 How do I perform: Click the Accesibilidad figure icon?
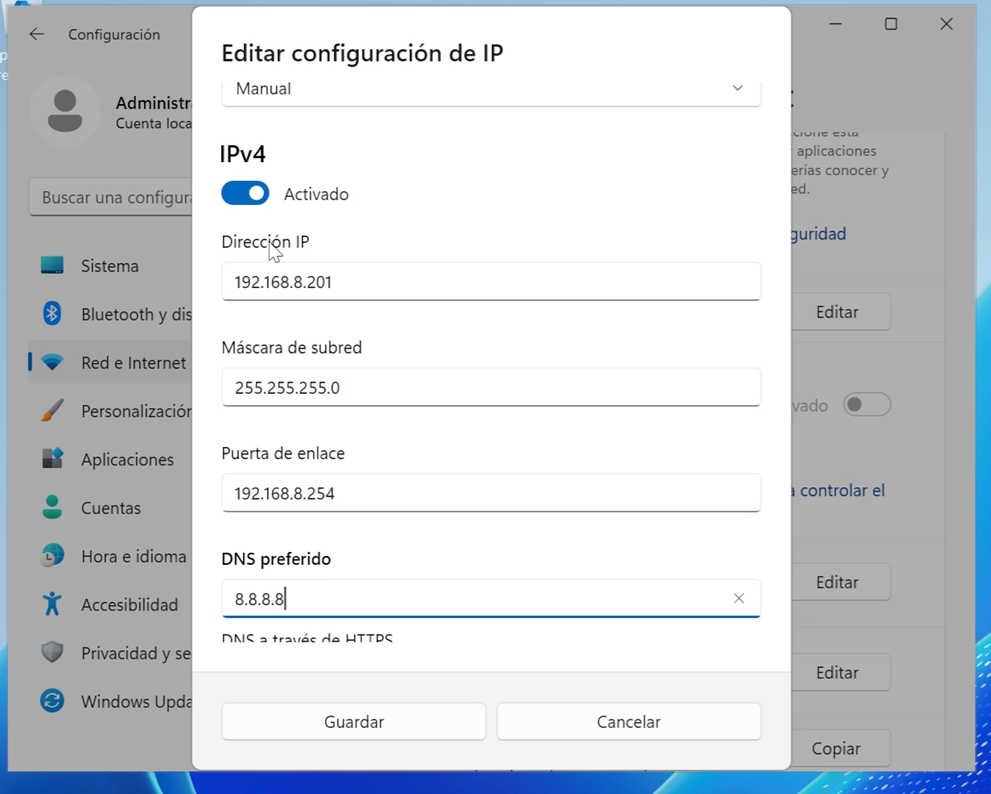coord(52,604)
